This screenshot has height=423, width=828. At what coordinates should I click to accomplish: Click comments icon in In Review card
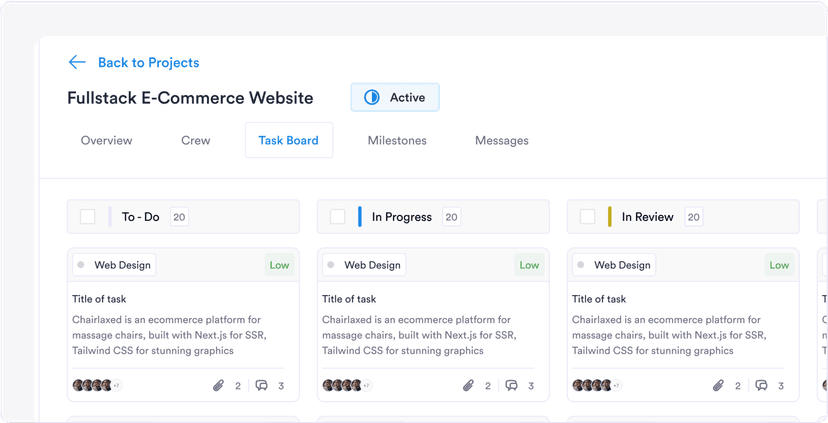pyautogui.click(x=762, y=385)
